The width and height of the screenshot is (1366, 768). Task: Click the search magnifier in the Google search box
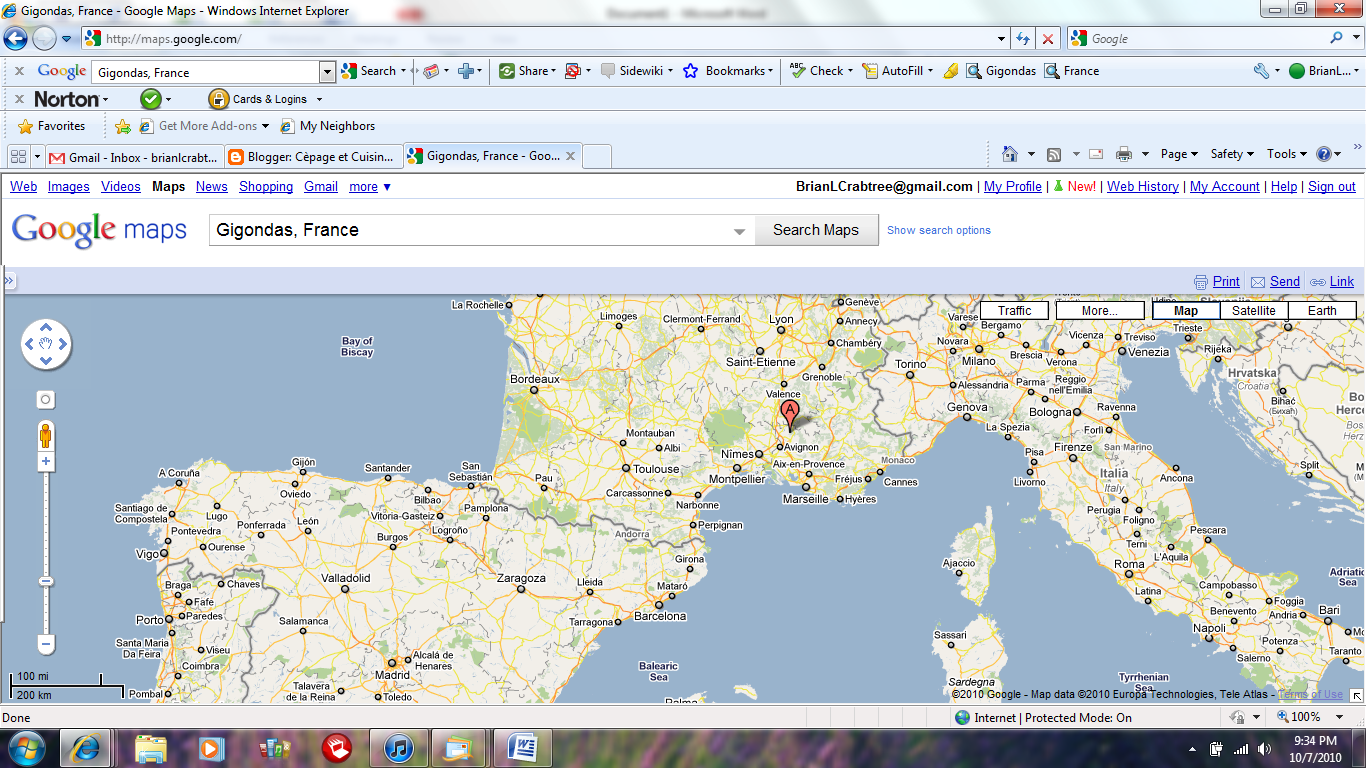[1337, 38]
